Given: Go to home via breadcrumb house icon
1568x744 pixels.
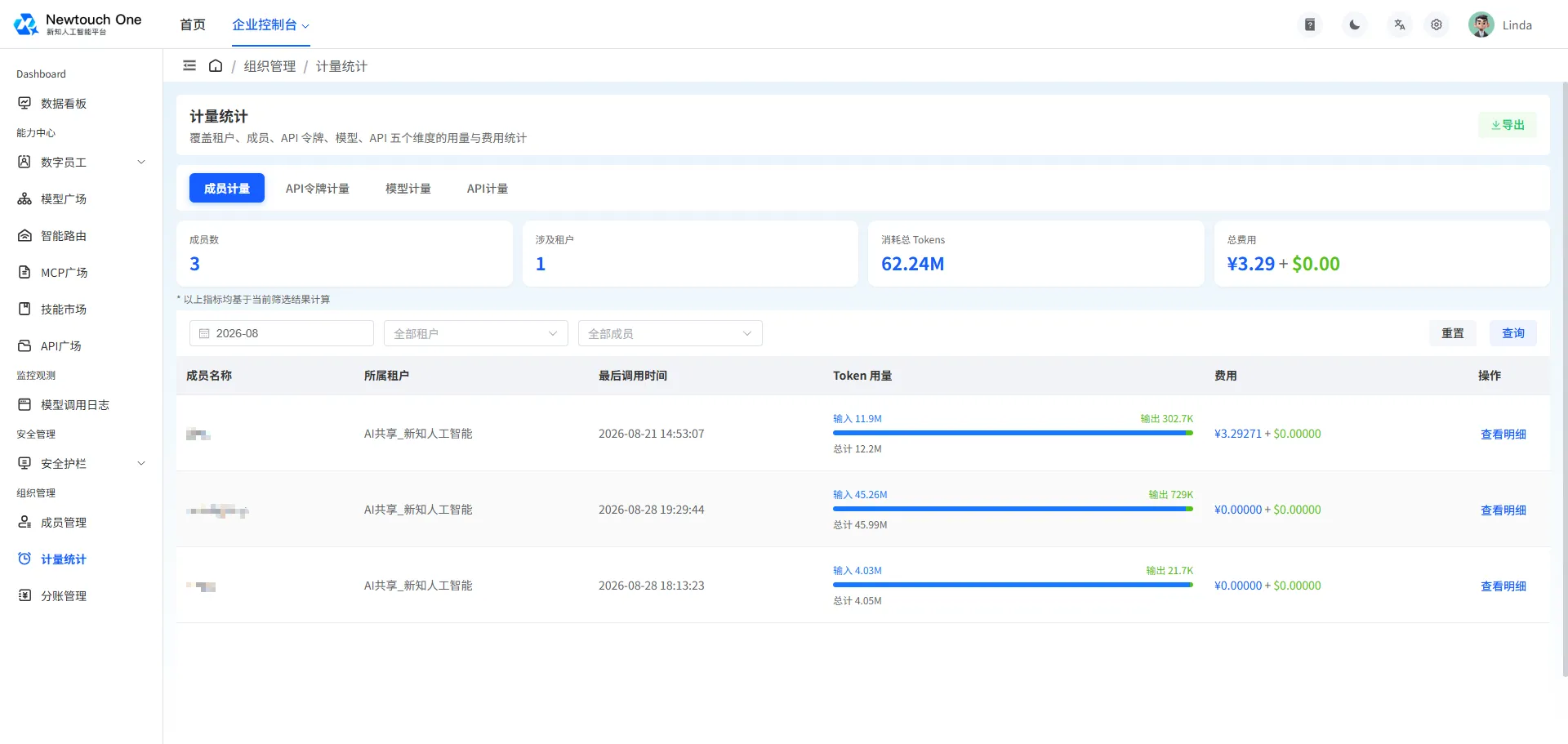Looking at the screenshot, I should [x=216, y=65].
